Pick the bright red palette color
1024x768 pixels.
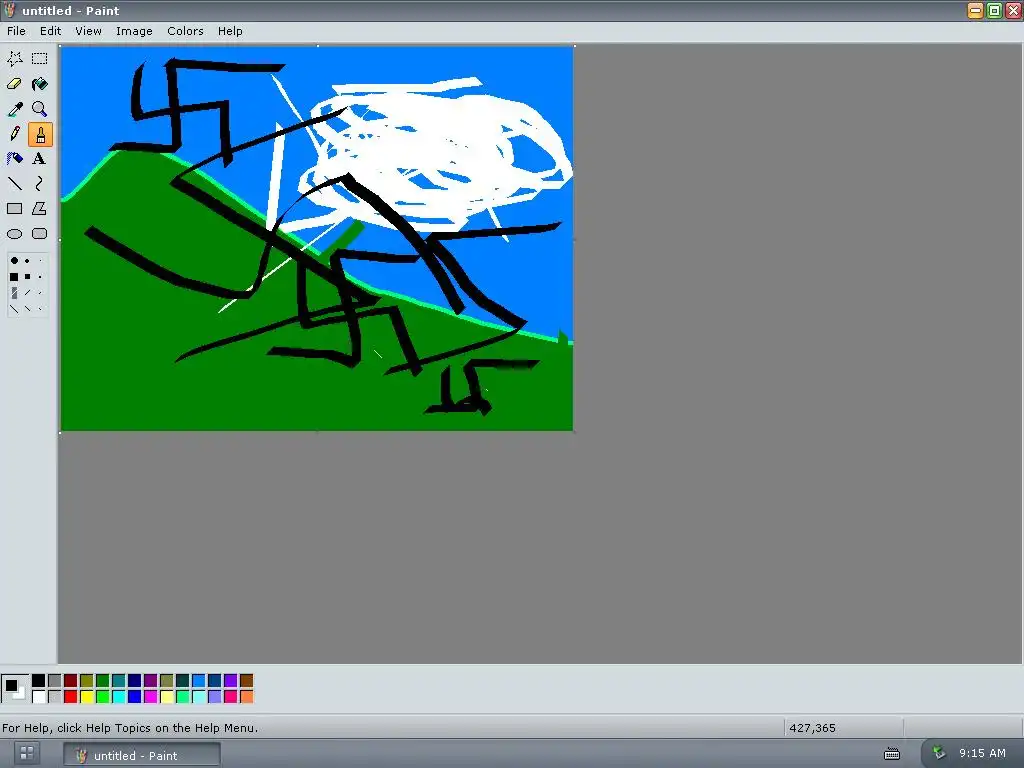click(71, 697)
